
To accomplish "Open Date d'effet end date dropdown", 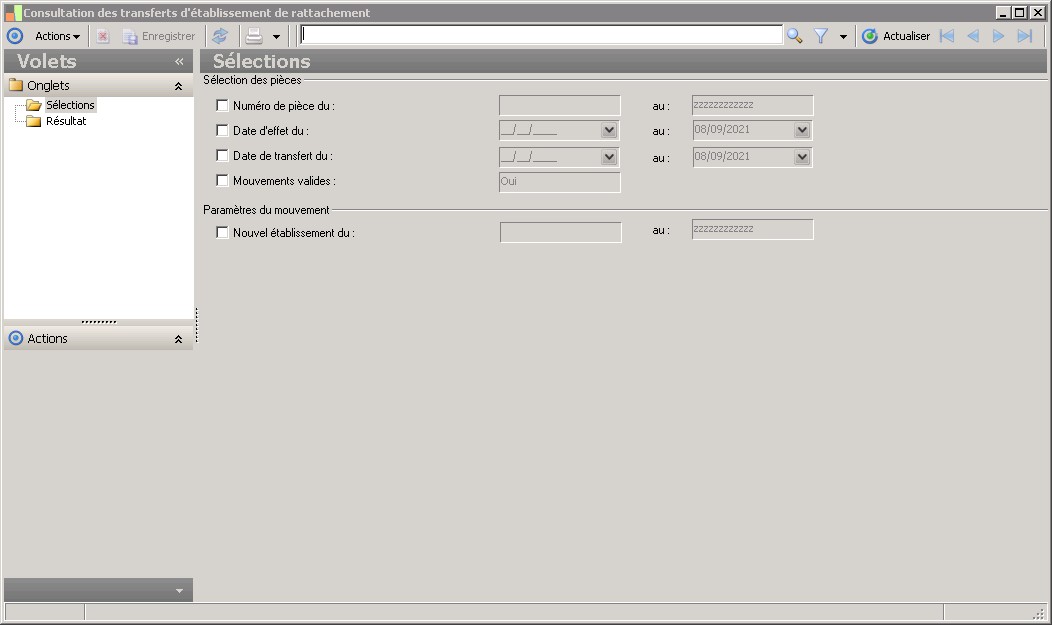I will (802, 130).
